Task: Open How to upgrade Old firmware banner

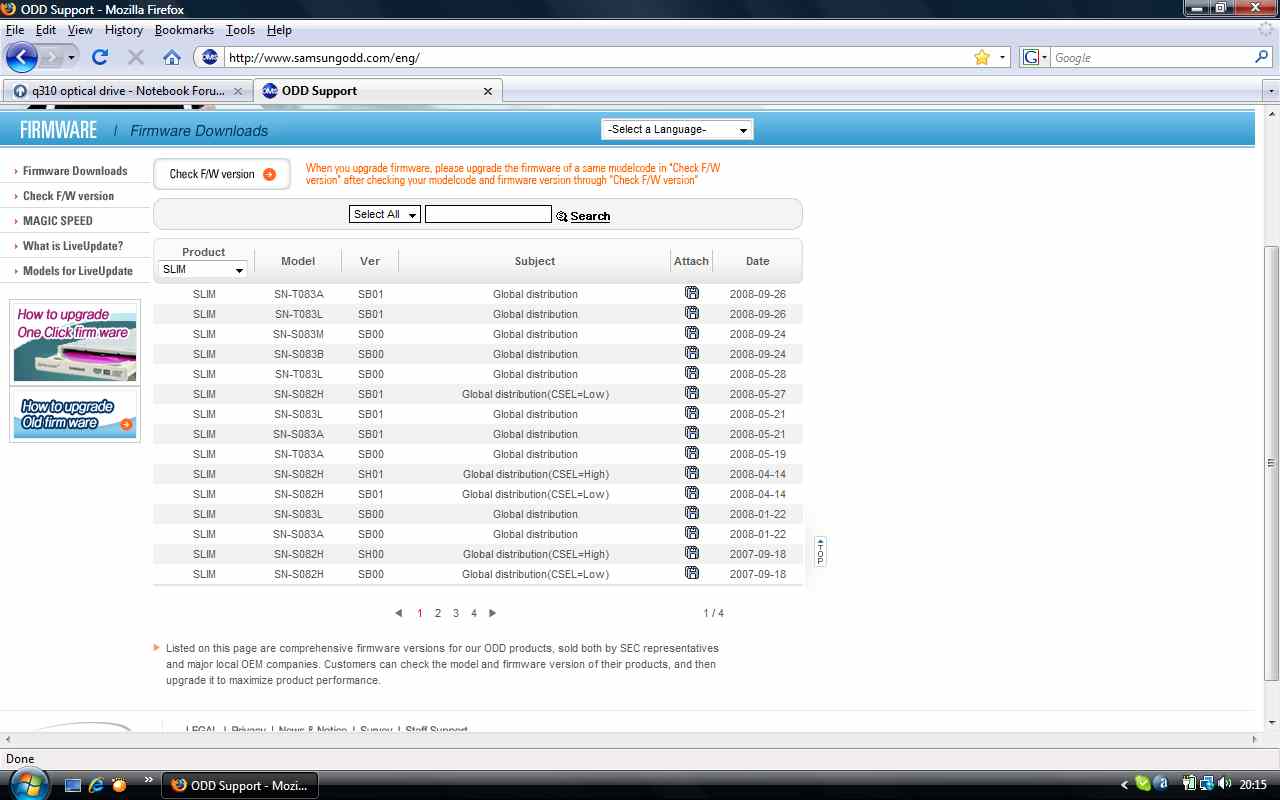Action: [x=74, y=415]
